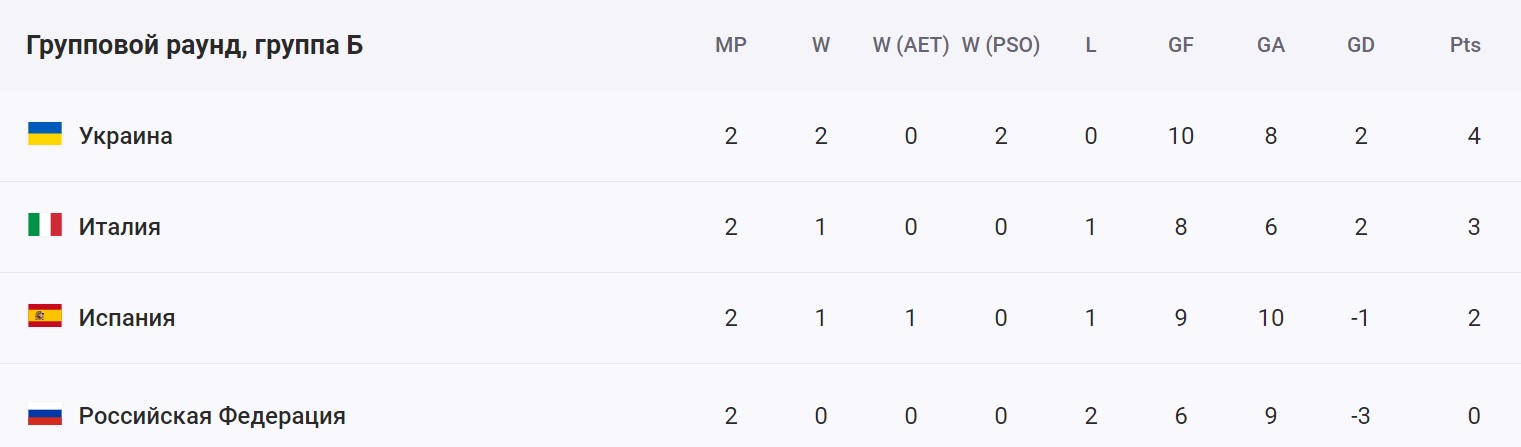
Task: Click the GA column header
Action: [1271, 45]
